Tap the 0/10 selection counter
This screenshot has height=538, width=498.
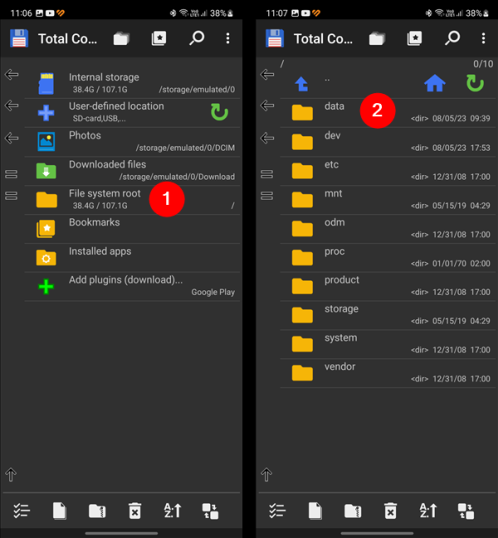pyautogui.click(x=483, y=64)
